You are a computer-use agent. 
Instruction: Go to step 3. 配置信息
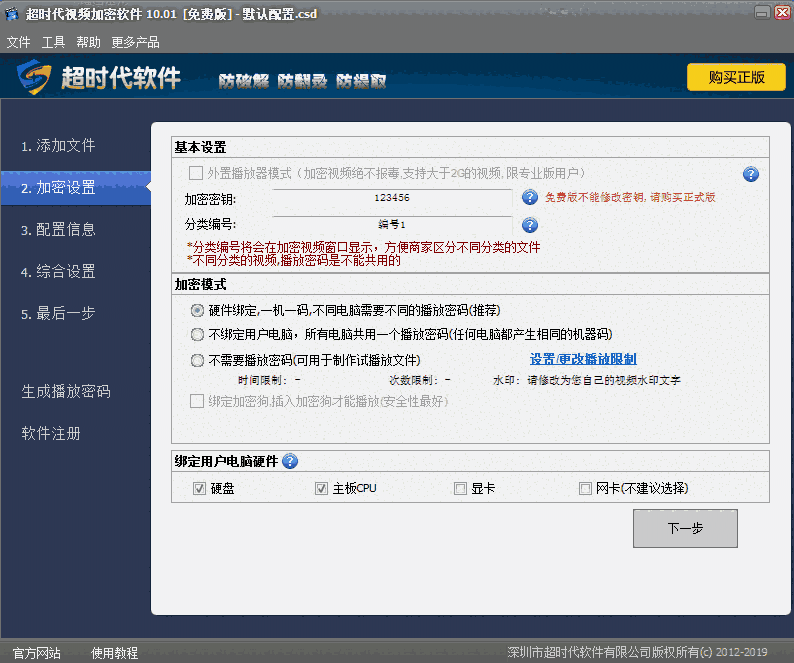coord(58,229)
